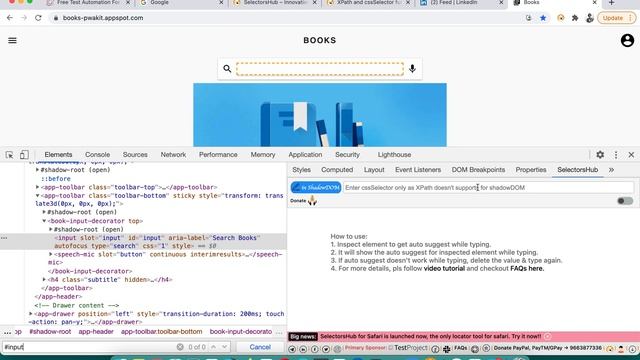The image size is (640, 360).
Task: Reload the current page
Action: [x=38, y=18]
